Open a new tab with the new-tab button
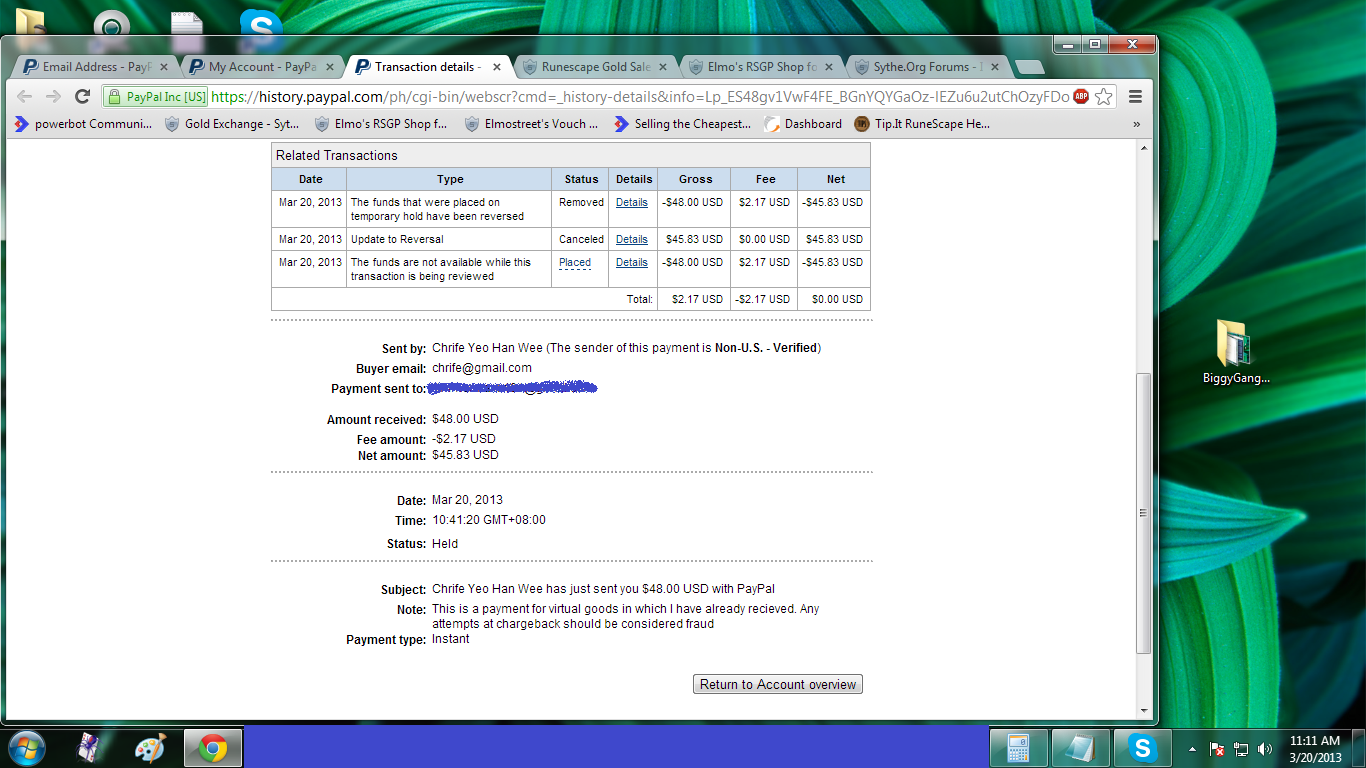This screenshot has height=768, width=1366. point(1029,67)
